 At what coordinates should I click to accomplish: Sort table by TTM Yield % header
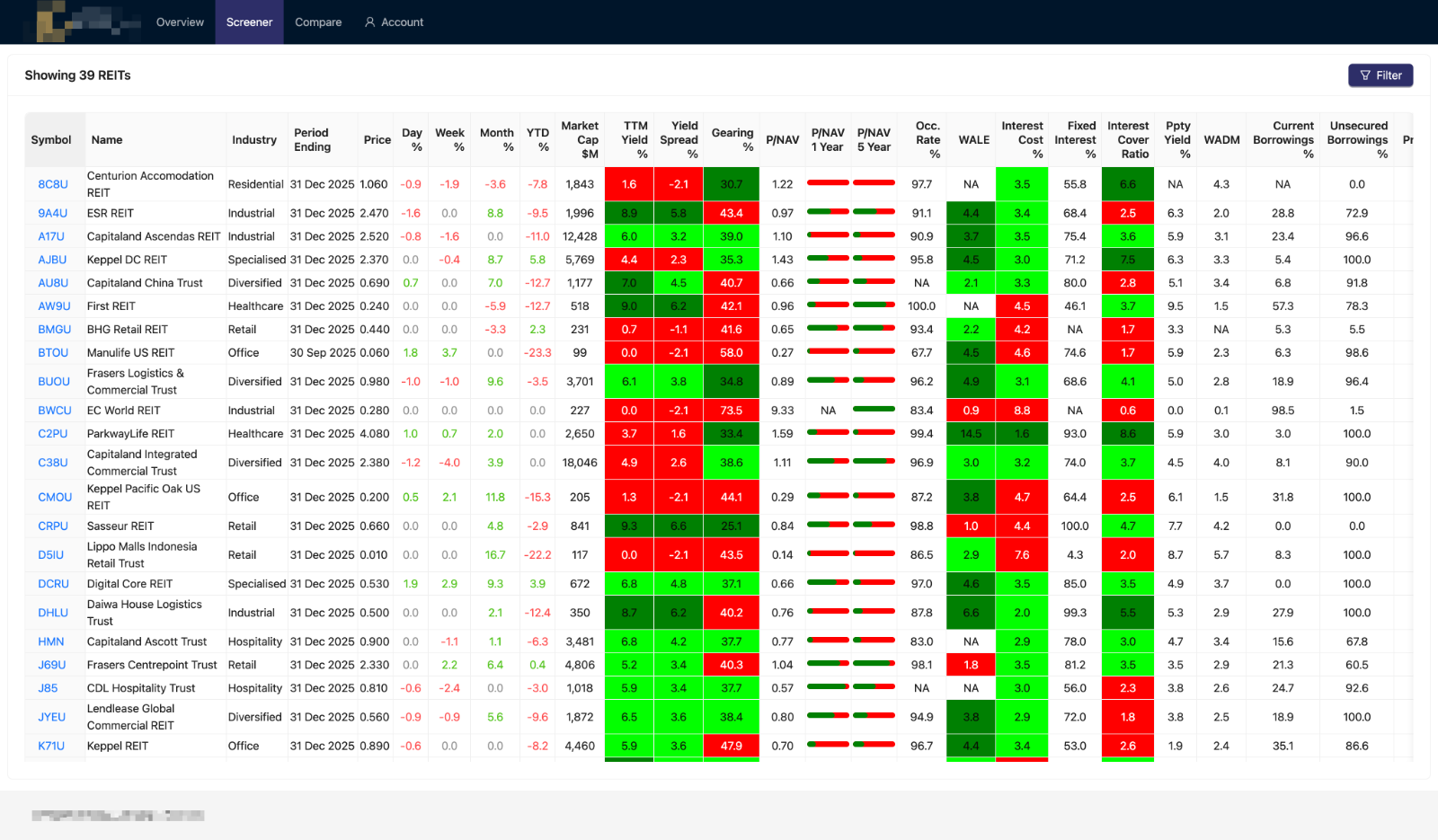point(634,139)
